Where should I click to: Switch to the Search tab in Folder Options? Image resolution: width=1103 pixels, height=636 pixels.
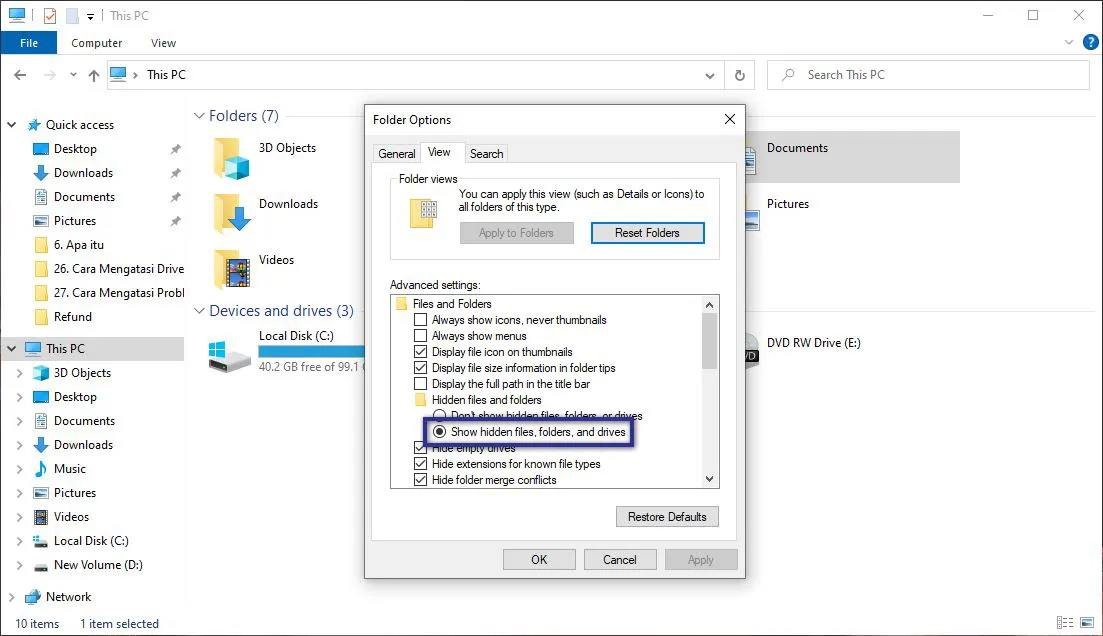(x=486, y=152)
